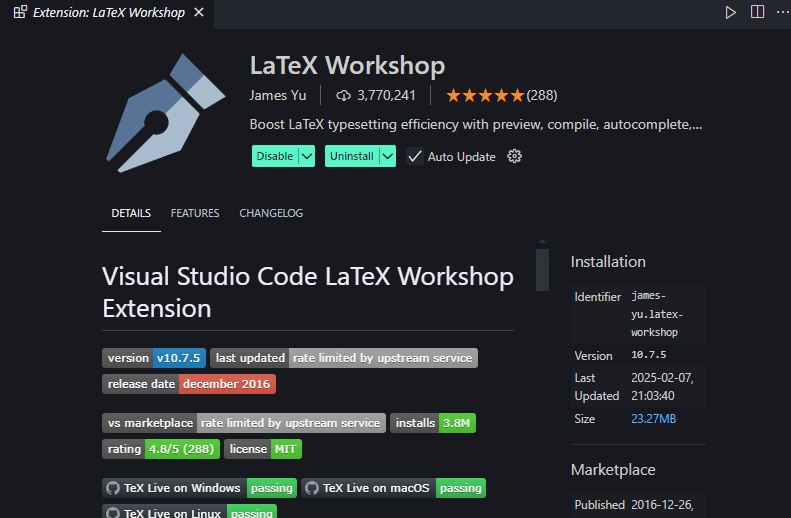Click the LaTeX Workshop pen nib logo
Viewport: 791px width, 518px height.
point(165,113)
